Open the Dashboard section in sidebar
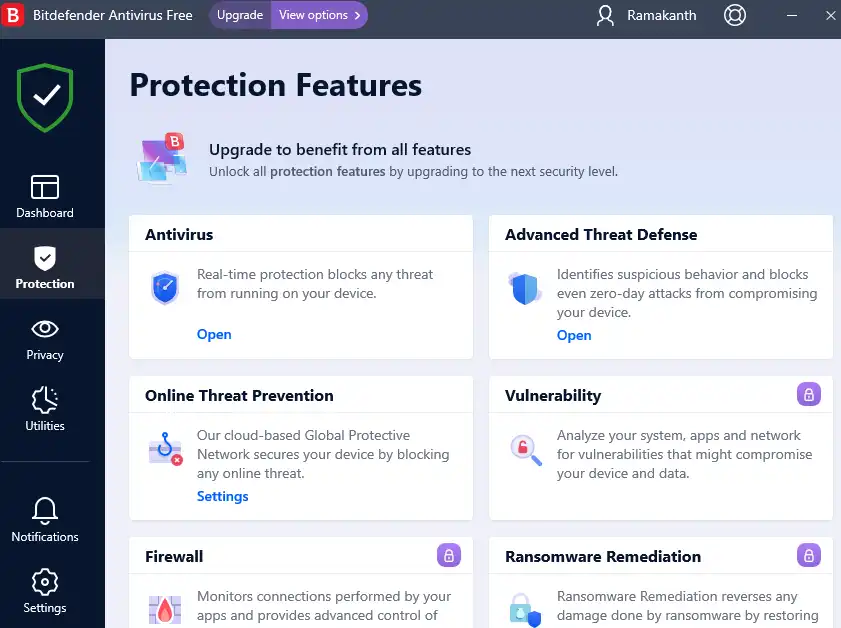This screenshot has height=628, width=841. (45, 197)
